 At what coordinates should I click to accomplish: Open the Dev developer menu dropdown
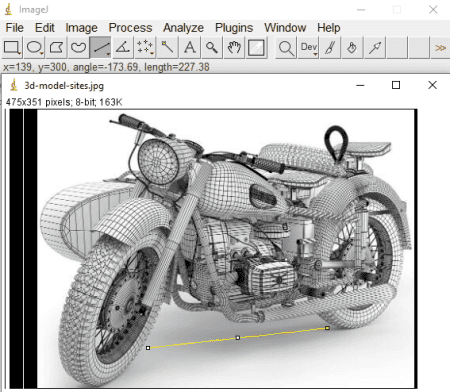[x=309, y=48]
